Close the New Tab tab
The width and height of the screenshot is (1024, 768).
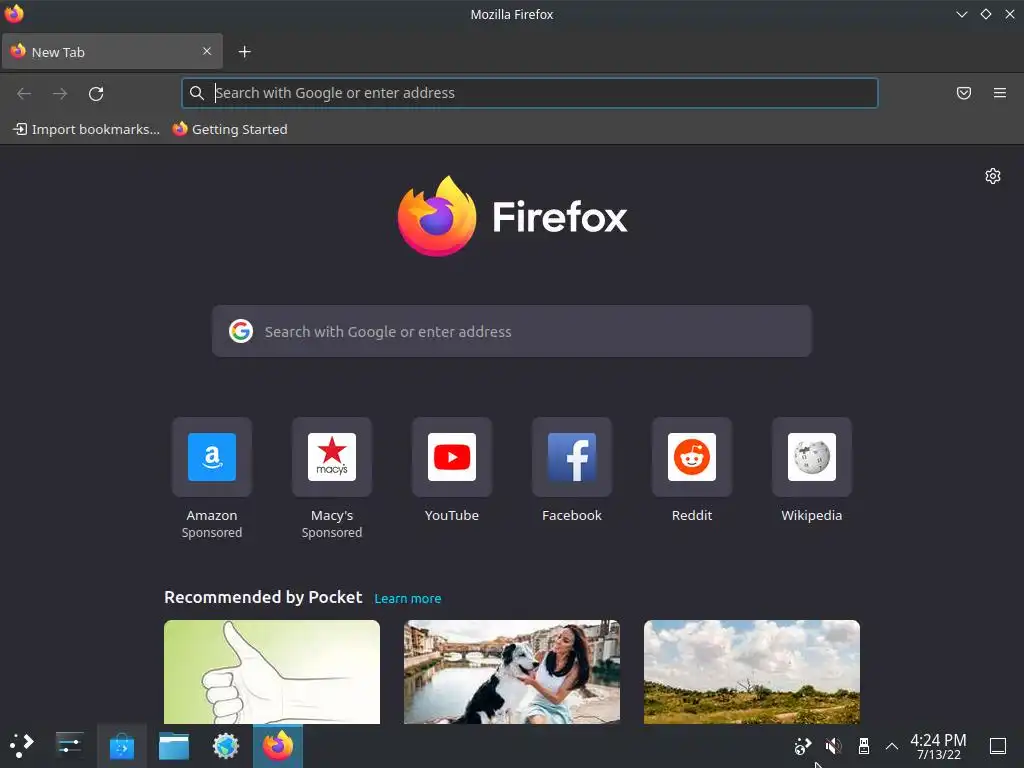(207, 51)
